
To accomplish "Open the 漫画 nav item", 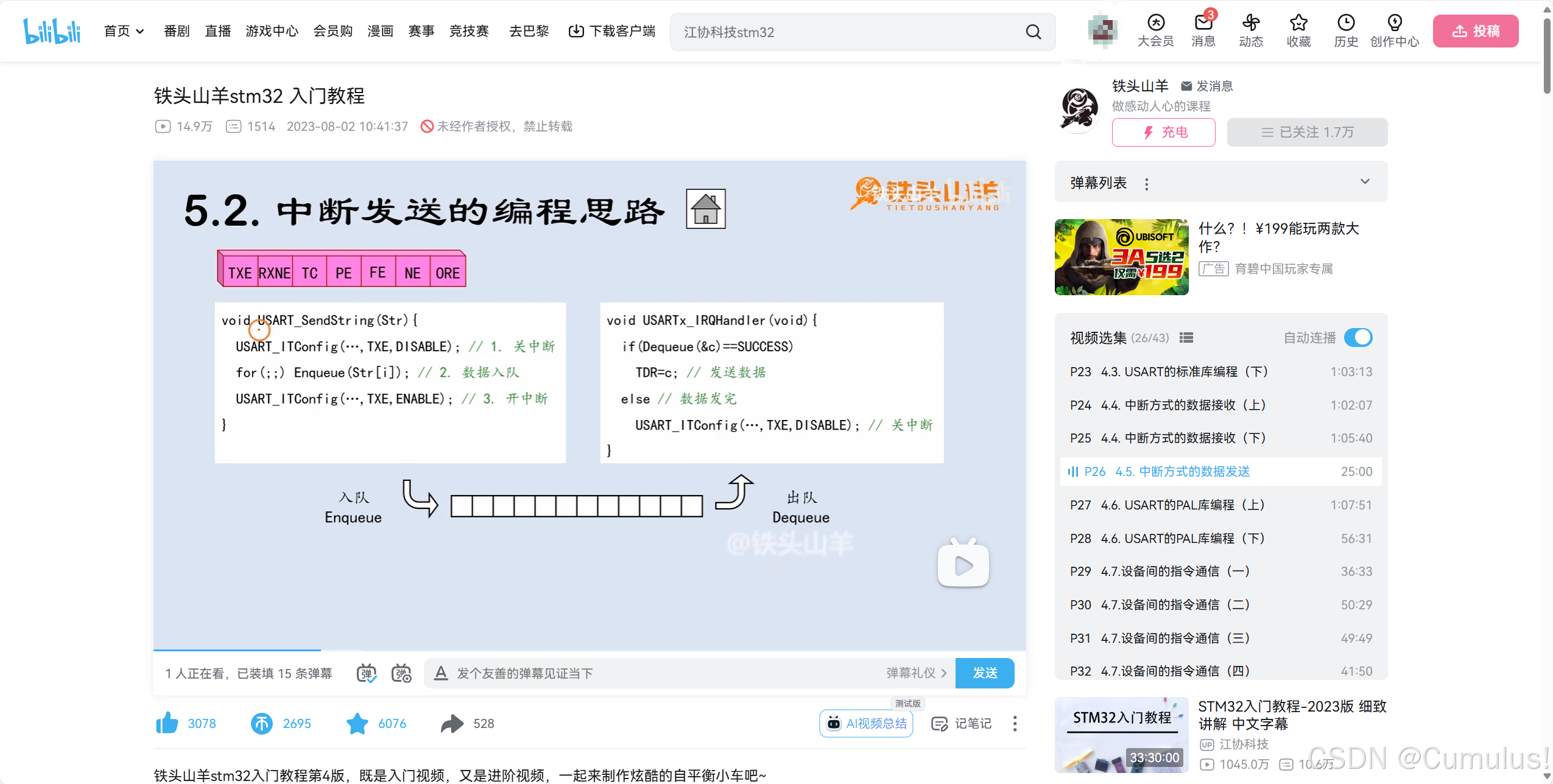I will (x=380, y=31).
